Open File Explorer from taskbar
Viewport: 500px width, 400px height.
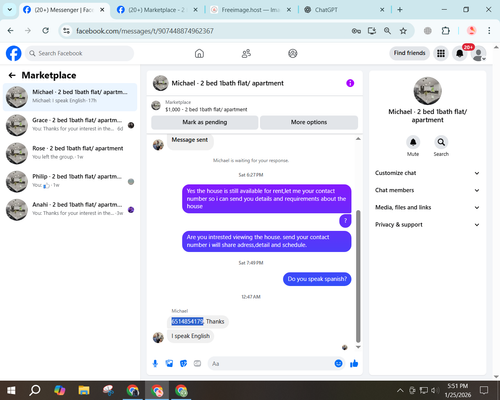tap(84, 390)
